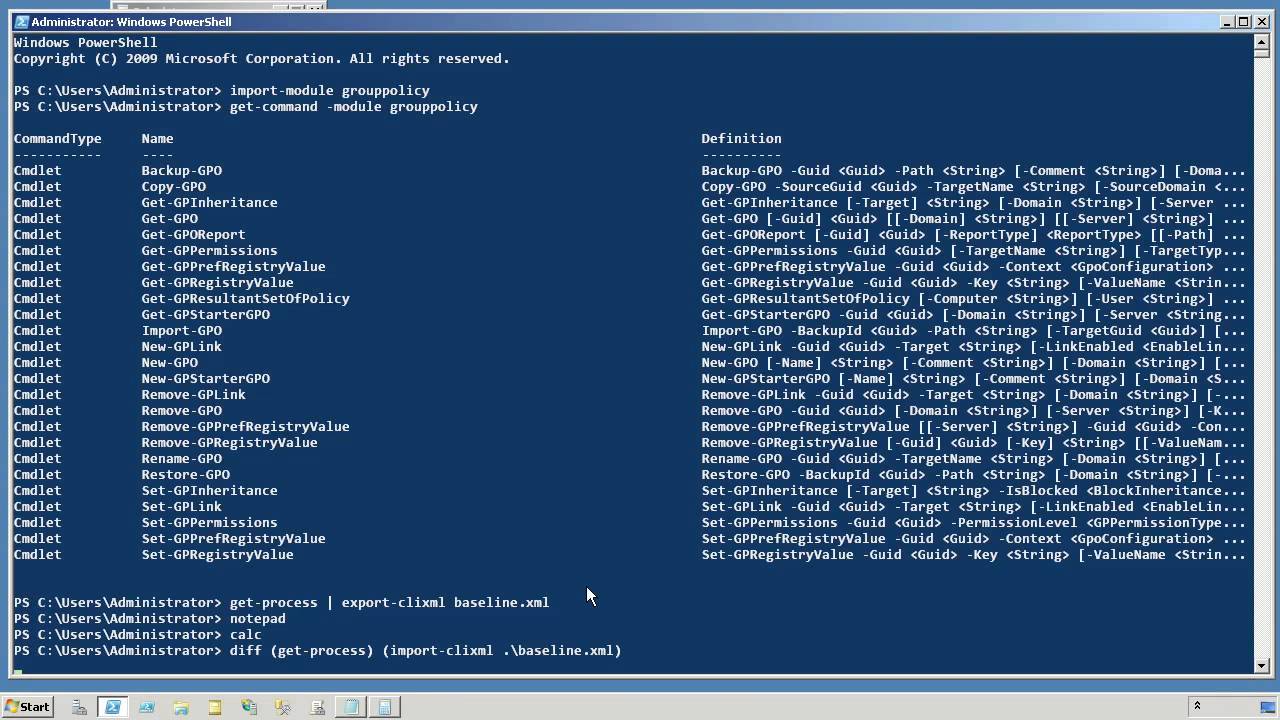The height and width of the screenshot is (720, 1280).
Task: Click Get-GPInheritance in the Name column
Action: pyautogui.click(x=209, y=202)
